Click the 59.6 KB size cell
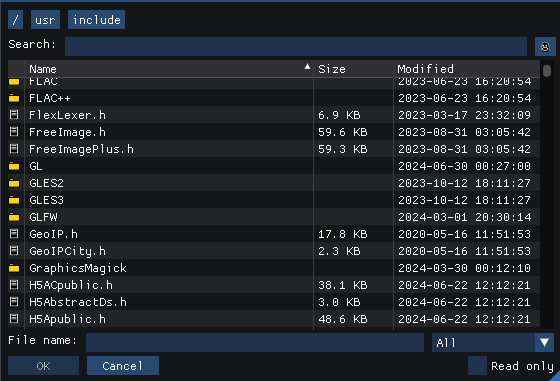Viewport: 560px width, 381px height. [343, 132]
